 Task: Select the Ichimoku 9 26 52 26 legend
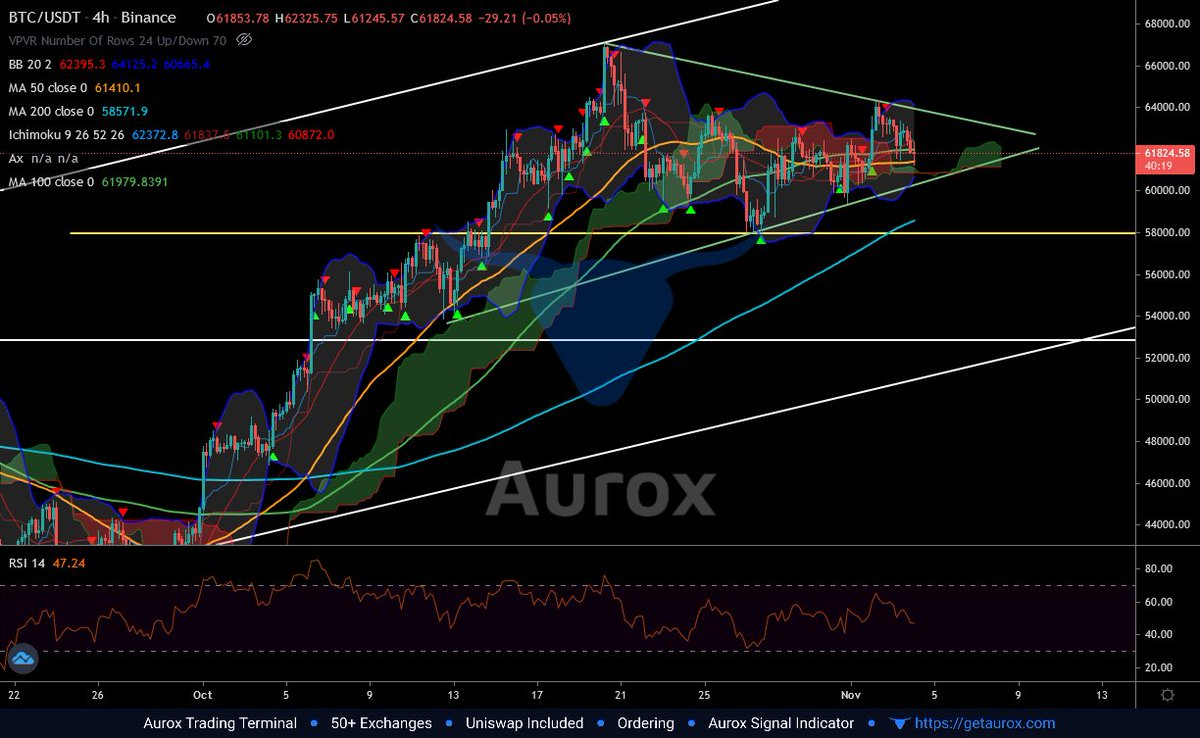coord(66,135)
